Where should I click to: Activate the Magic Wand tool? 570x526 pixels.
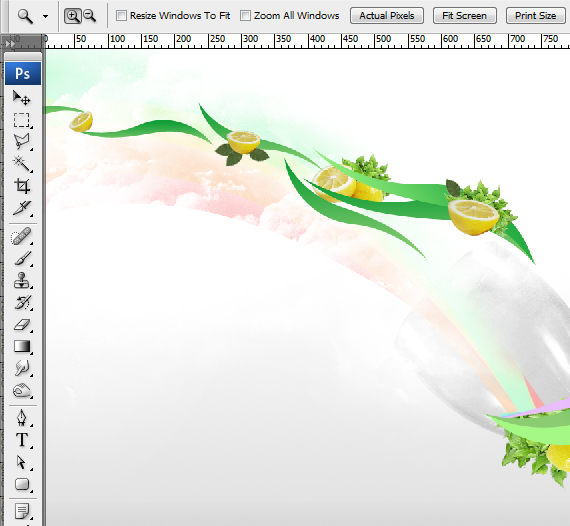[x=21, y=164]
